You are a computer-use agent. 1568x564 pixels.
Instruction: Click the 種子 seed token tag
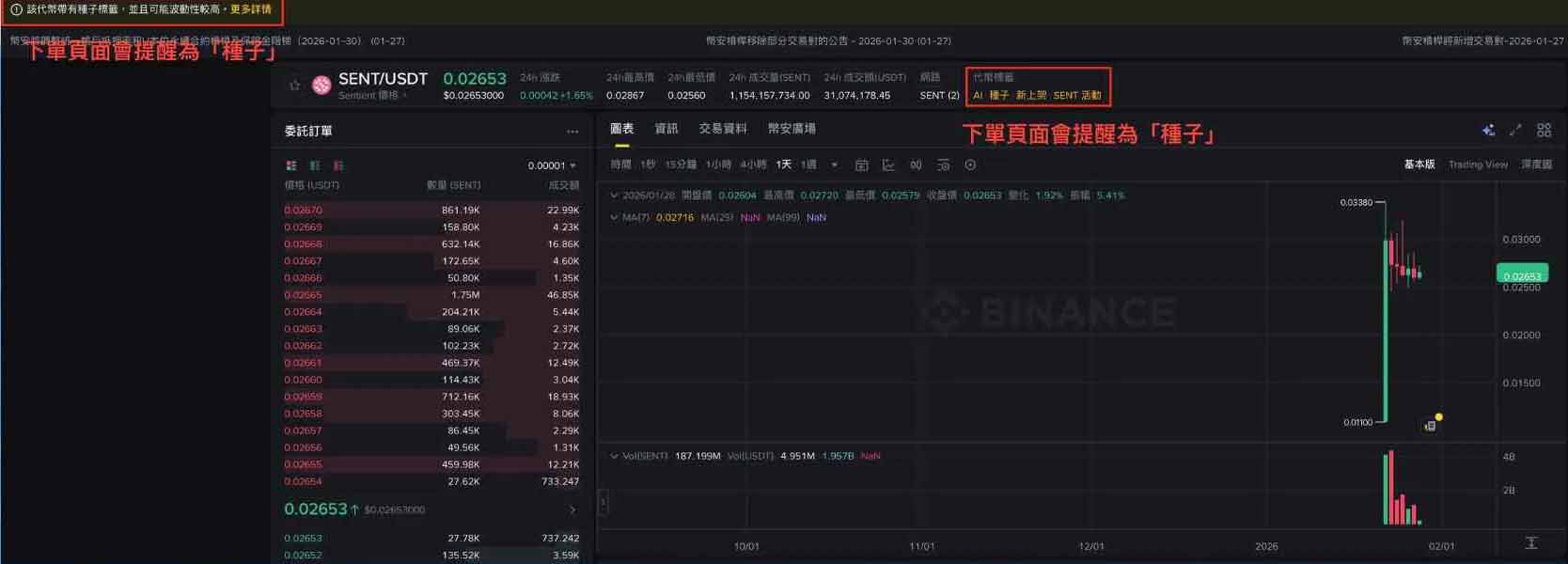tap(998, 96)
